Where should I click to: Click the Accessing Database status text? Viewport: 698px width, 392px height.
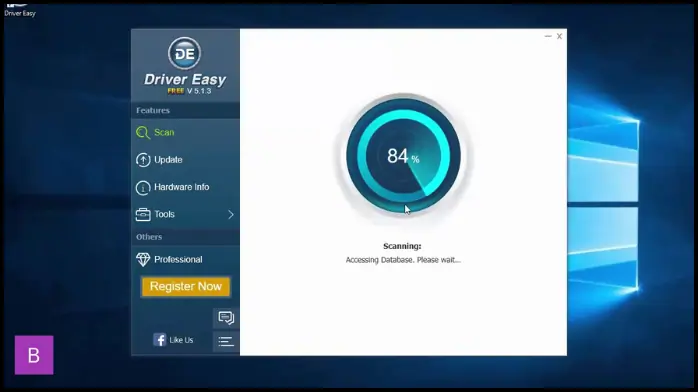tap(403, 260)
